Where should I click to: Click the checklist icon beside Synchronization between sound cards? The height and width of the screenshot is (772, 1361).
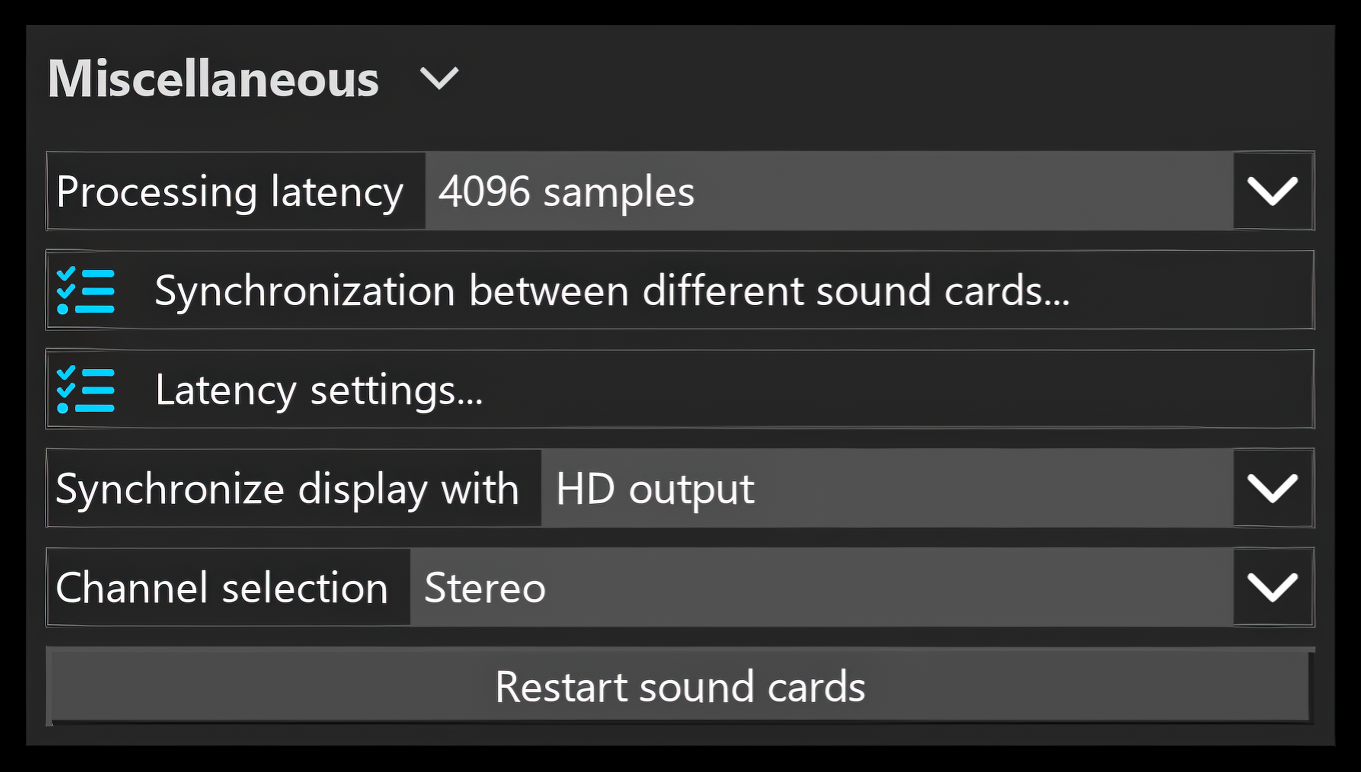86,291
